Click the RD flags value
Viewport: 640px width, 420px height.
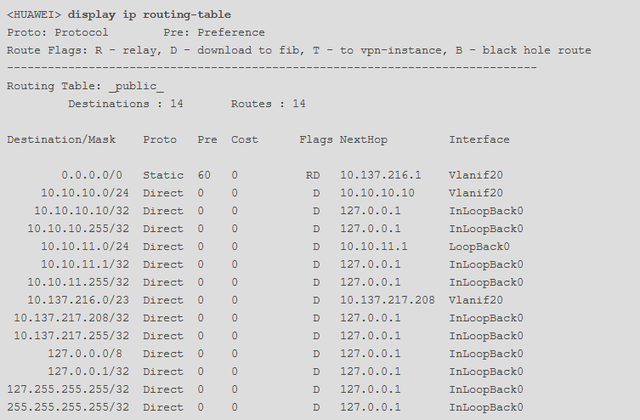coord(313,175)
